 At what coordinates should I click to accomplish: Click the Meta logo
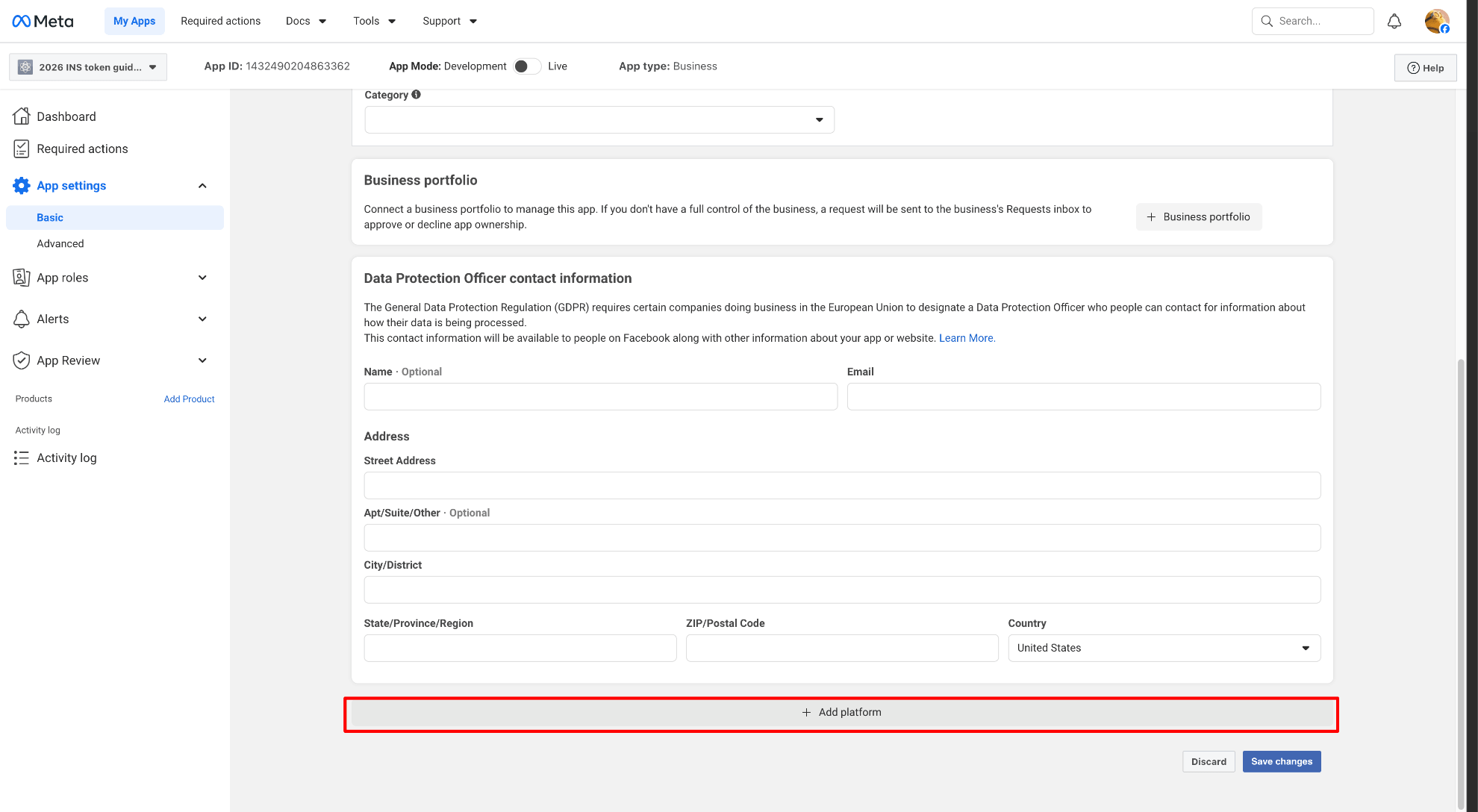tap(43, 21)
